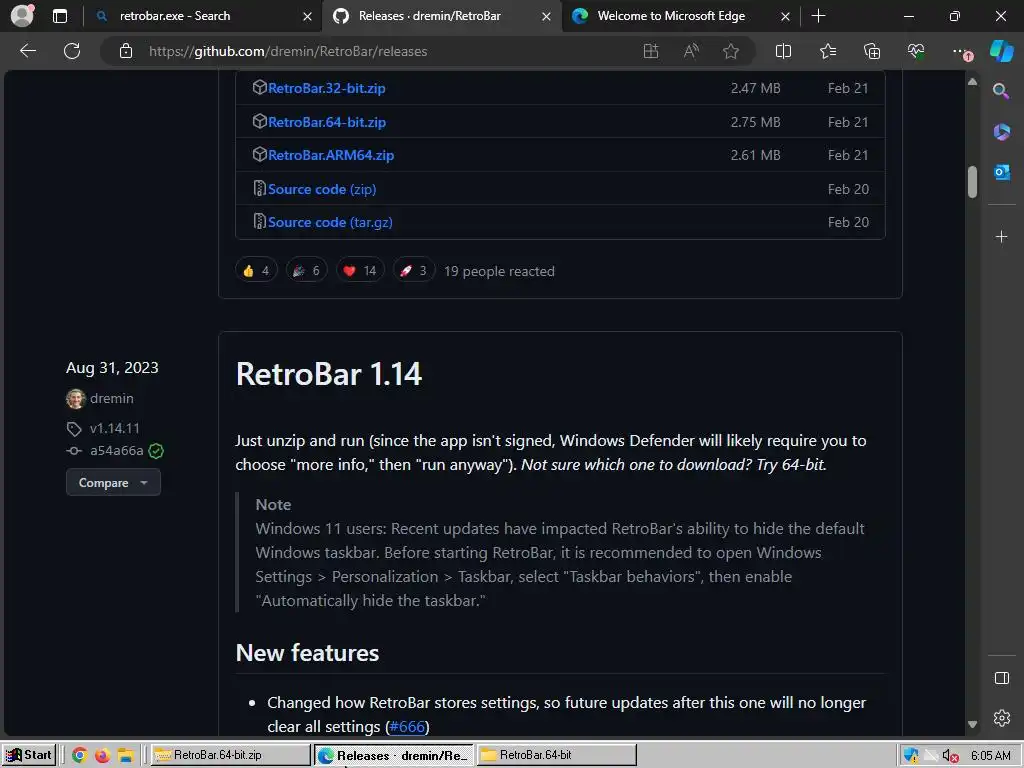Click the scrollbar down arrow
This screenshot has width=1024, height=768.
tap(972, 724)
